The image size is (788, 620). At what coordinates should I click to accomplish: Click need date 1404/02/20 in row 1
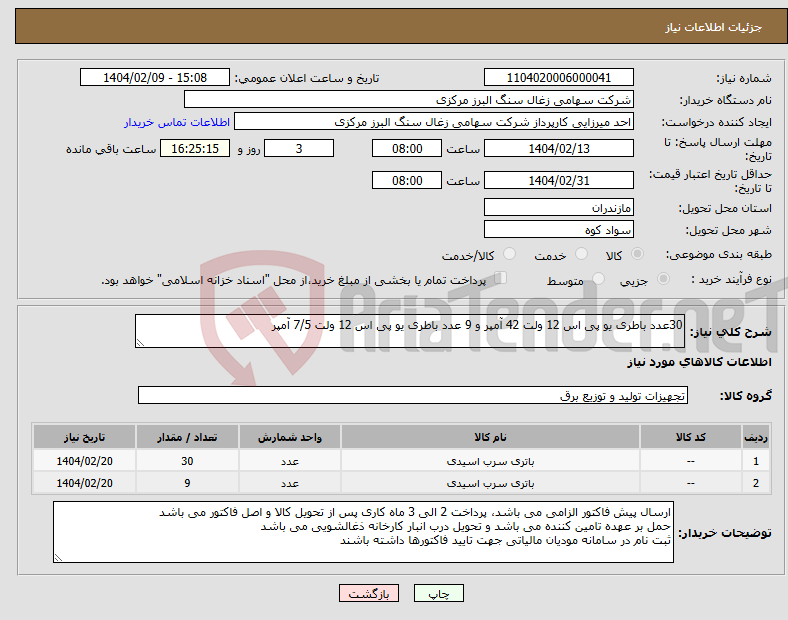coord(84,461)
